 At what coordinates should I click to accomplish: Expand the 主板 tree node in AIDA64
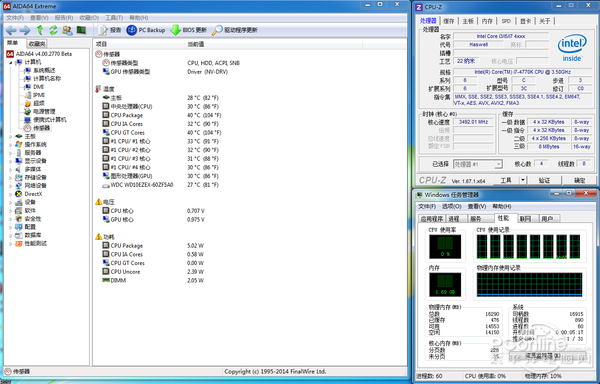(x=11, y=137)
